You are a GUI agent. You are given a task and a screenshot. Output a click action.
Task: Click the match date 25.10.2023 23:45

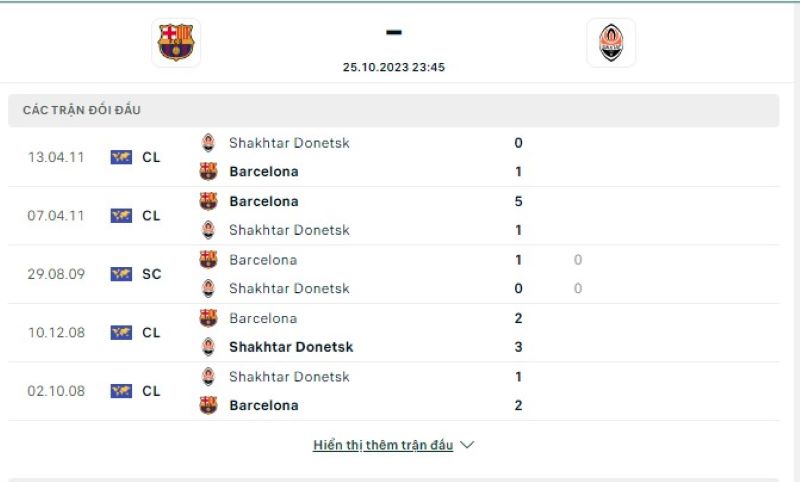click(x=393, y=67)
